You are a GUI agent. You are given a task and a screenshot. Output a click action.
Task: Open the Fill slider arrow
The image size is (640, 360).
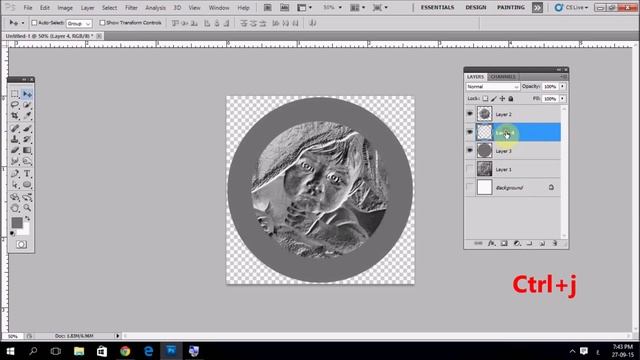[x=562, y=98]
